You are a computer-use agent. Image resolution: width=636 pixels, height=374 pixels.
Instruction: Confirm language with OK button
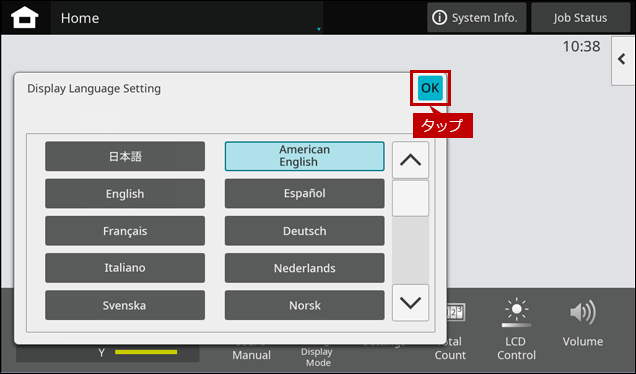pyautogui.click(x=430, y=88)
